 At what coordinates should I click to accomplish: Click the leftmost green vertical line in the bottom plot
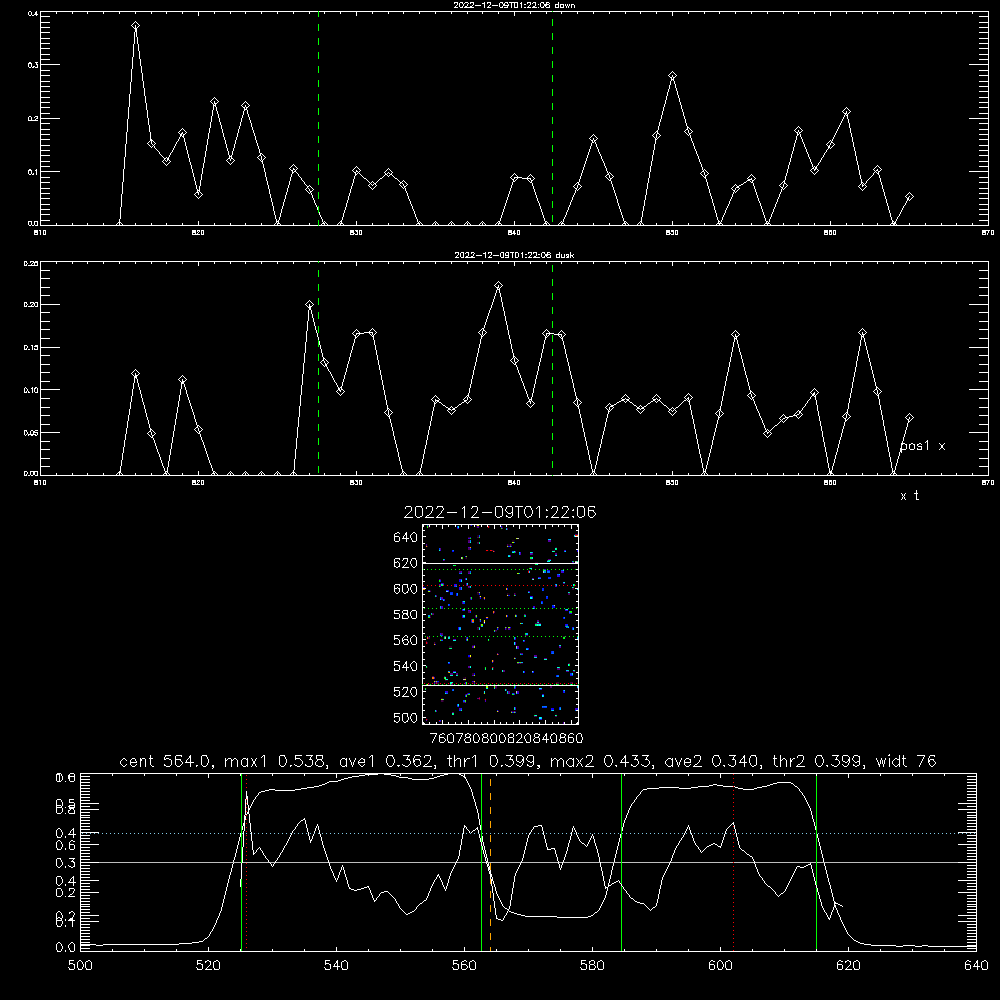(x=241, y=861)
